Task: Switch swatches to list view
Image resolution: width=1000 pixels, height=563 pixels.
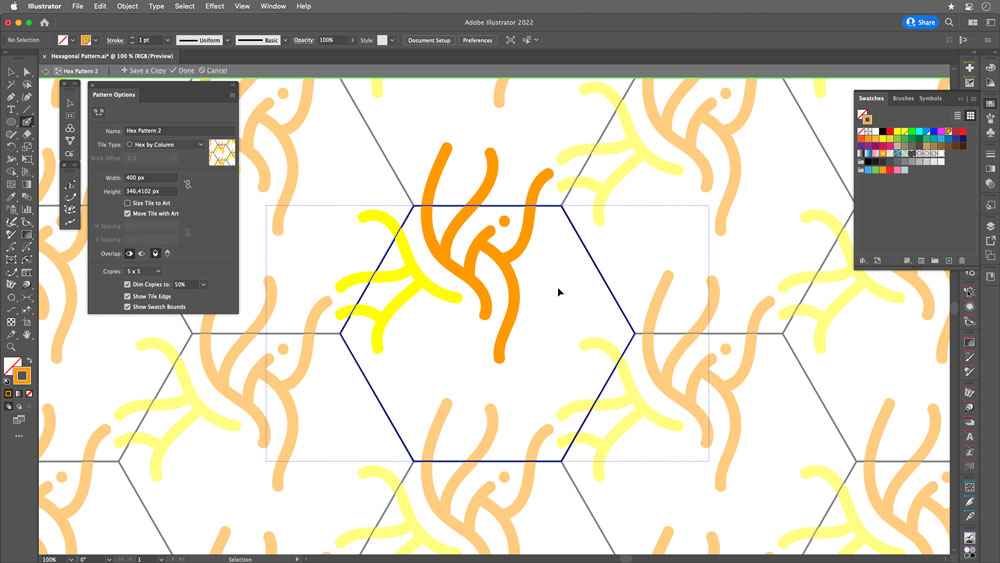Action: [x=957, y=115]
